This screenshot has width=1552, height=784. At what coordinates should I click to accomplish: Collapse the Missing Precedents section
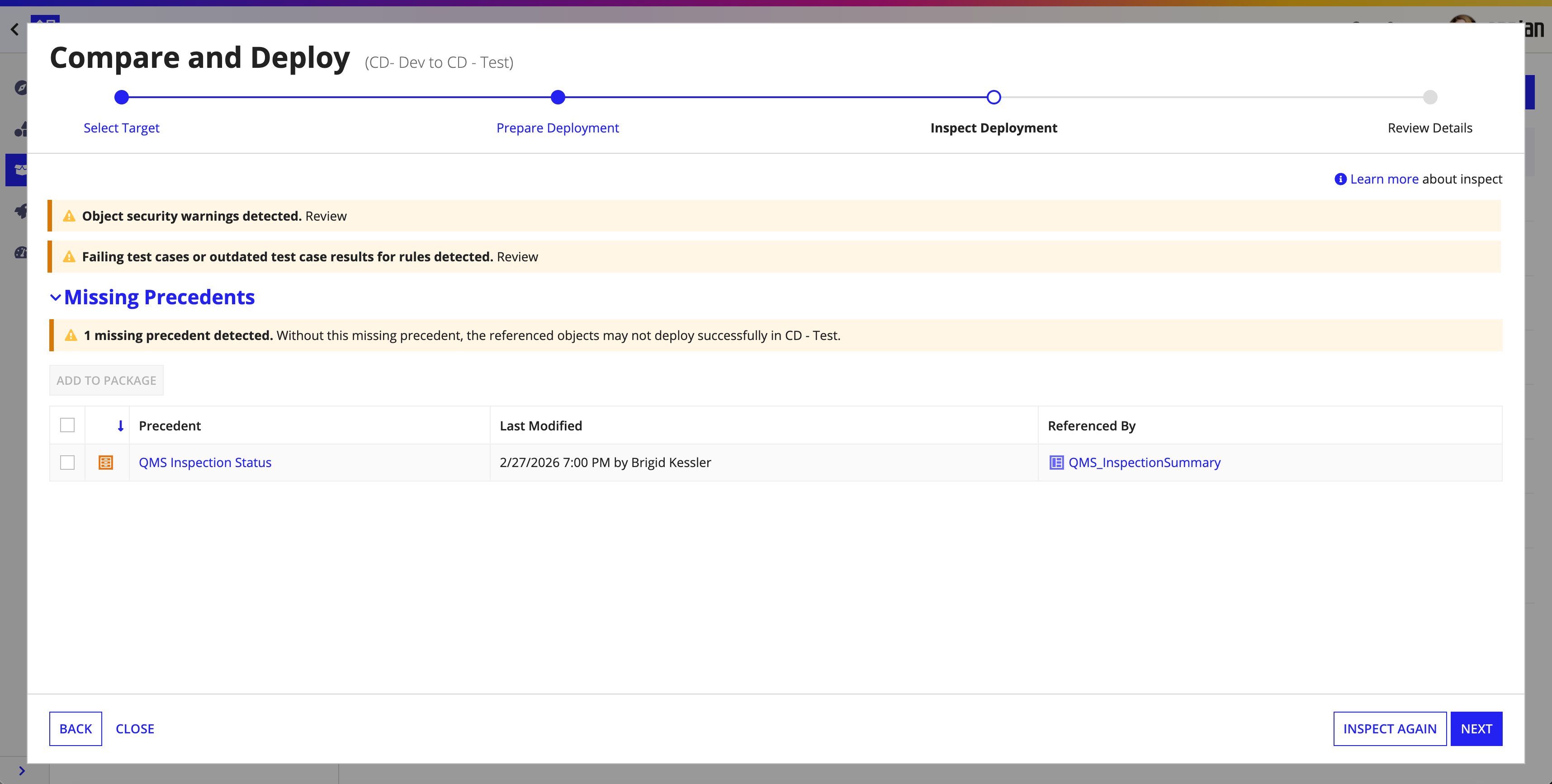pos(56,298)
